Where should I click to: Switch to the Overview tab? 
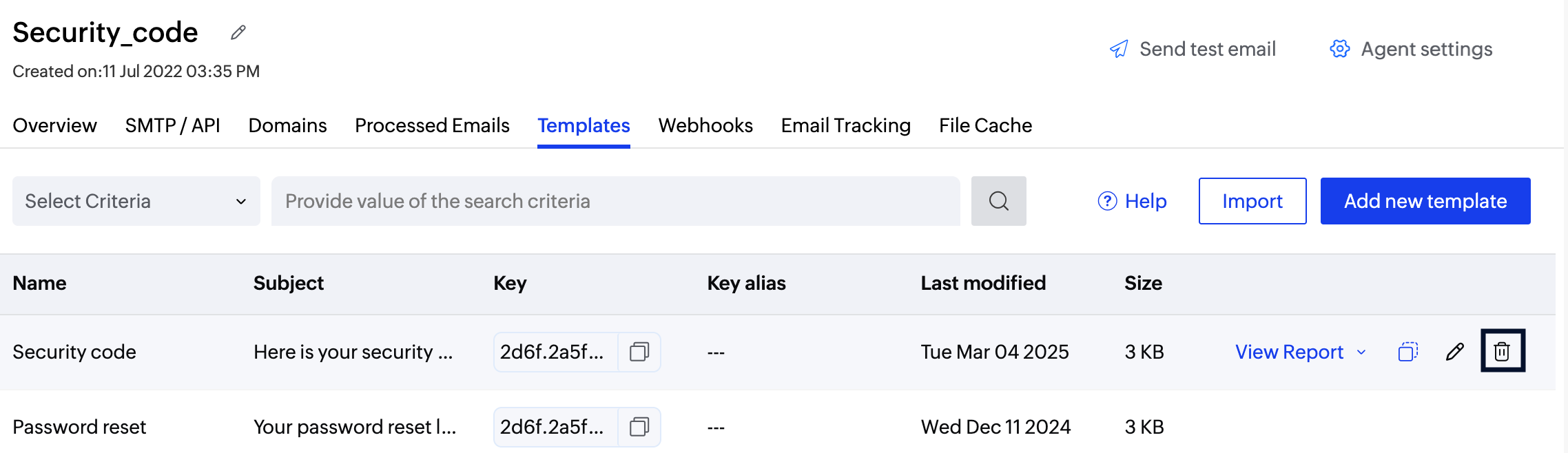(x=54, y=125)
